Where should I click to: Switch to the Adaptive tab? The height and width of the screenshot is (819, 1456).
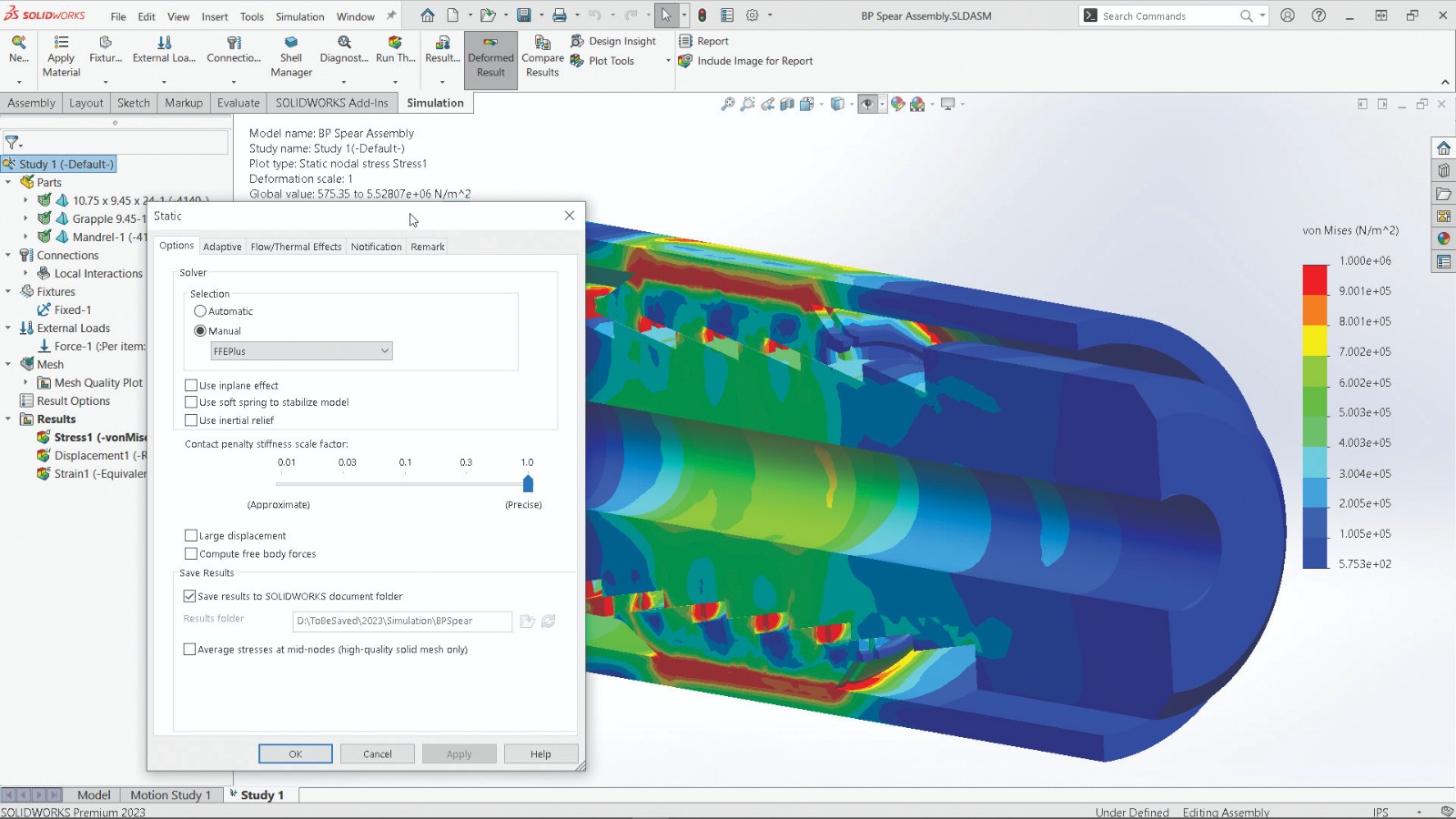coord(222,247)
